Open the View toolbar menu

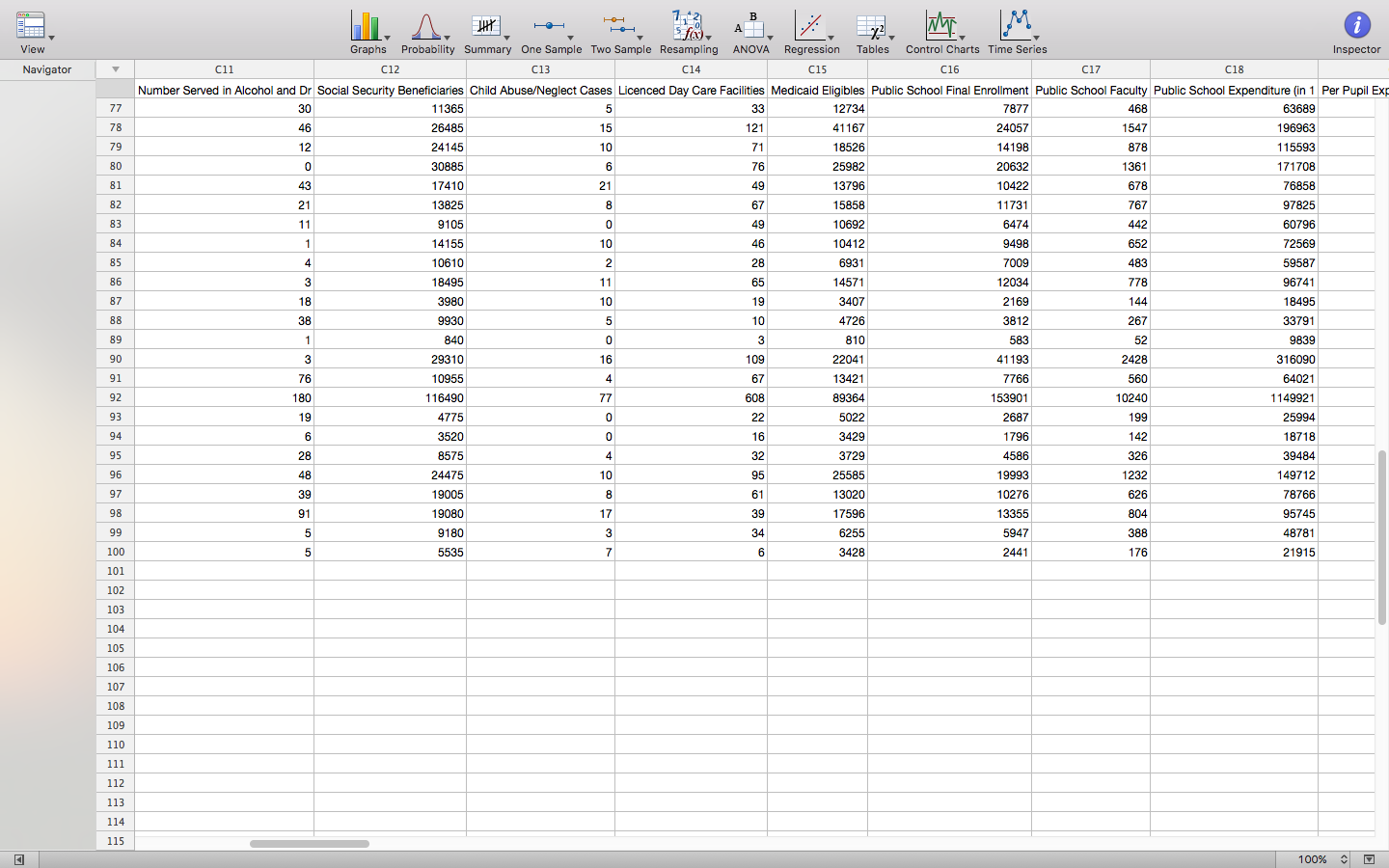[33, 32]
